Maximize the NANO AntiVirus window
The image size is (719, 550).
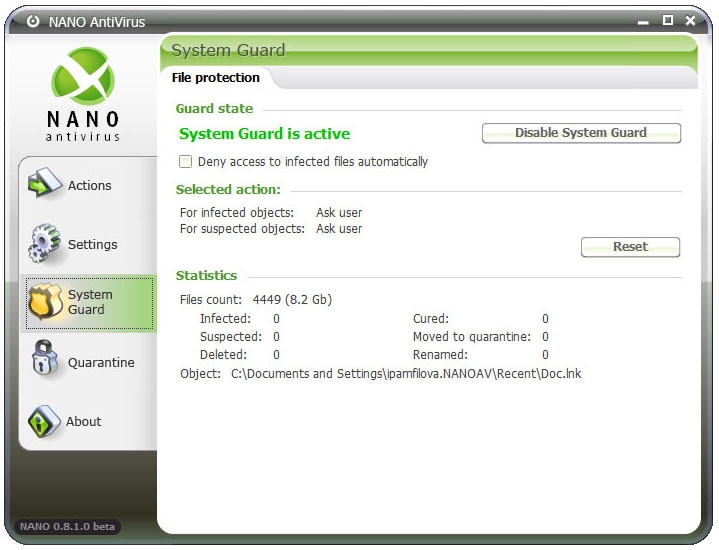pyautogui.click(x=668, y=20)
